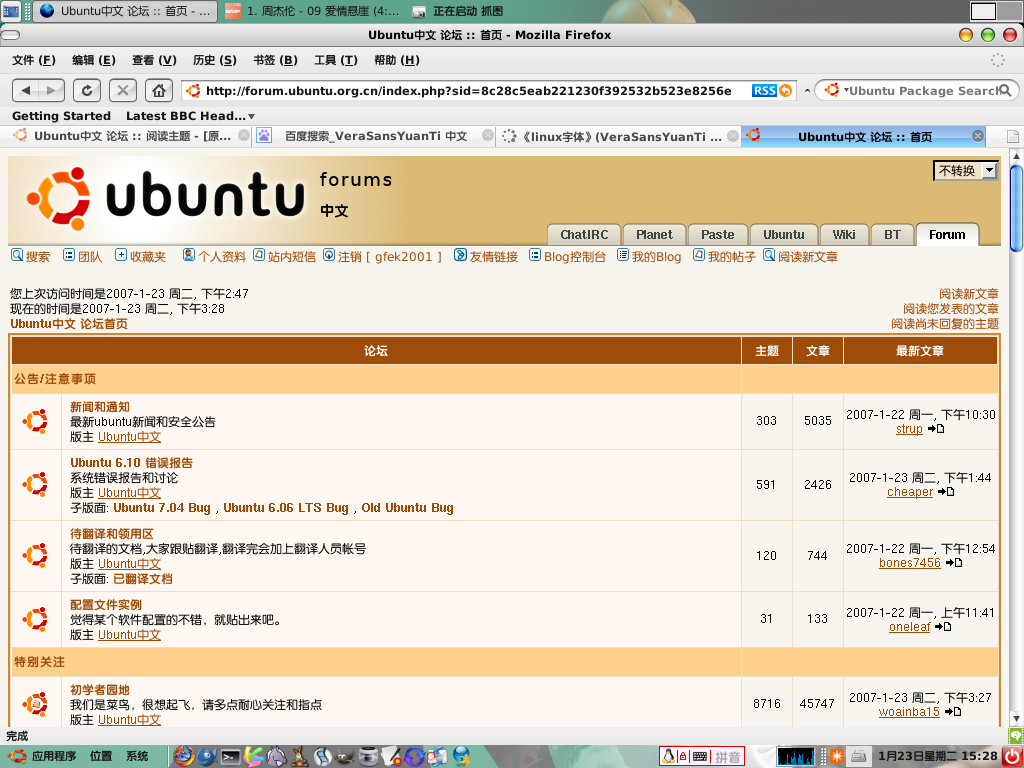Image resolution: width=1024 pixels, height=768 pixels.
Task: Open the 不转换 conversion dropdown
Action: tap(965, 170)
